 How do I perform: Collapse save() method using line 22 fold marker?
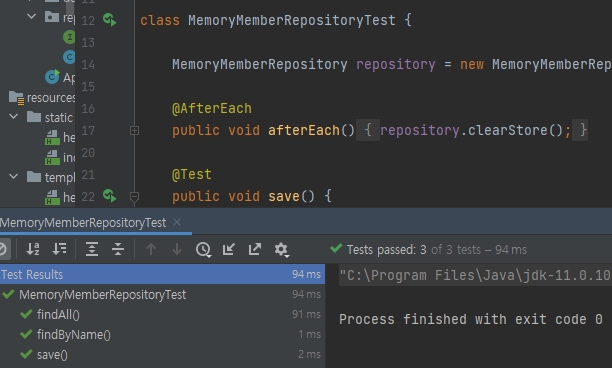click(134, 197)
